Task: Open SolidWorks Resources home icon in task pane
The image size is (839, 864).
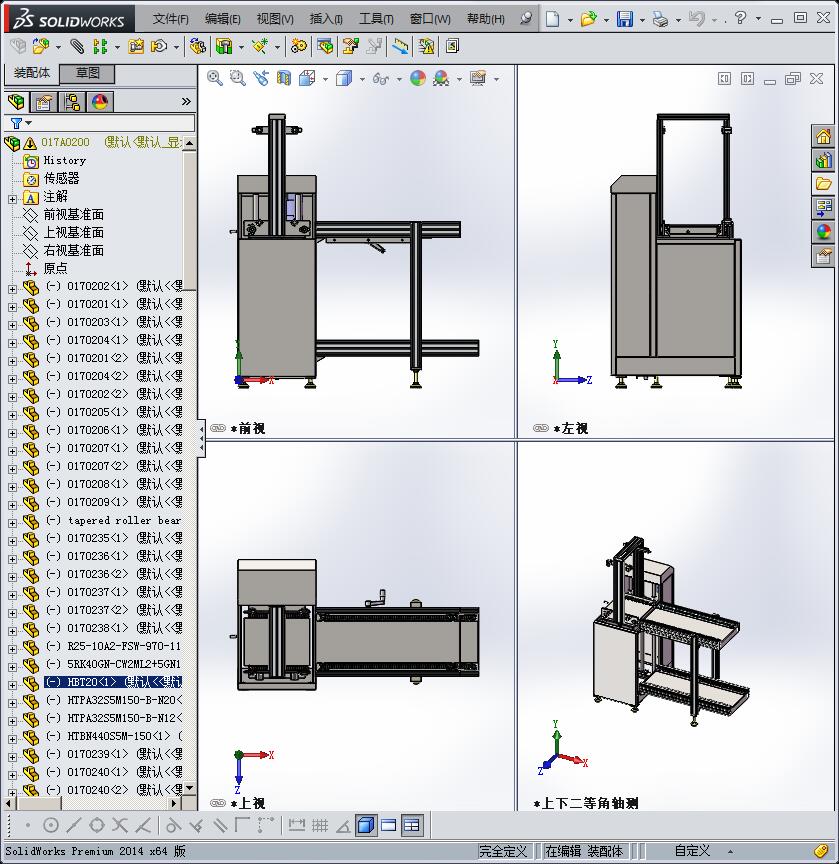Action: pyautogui.click(x=823, y=136)
